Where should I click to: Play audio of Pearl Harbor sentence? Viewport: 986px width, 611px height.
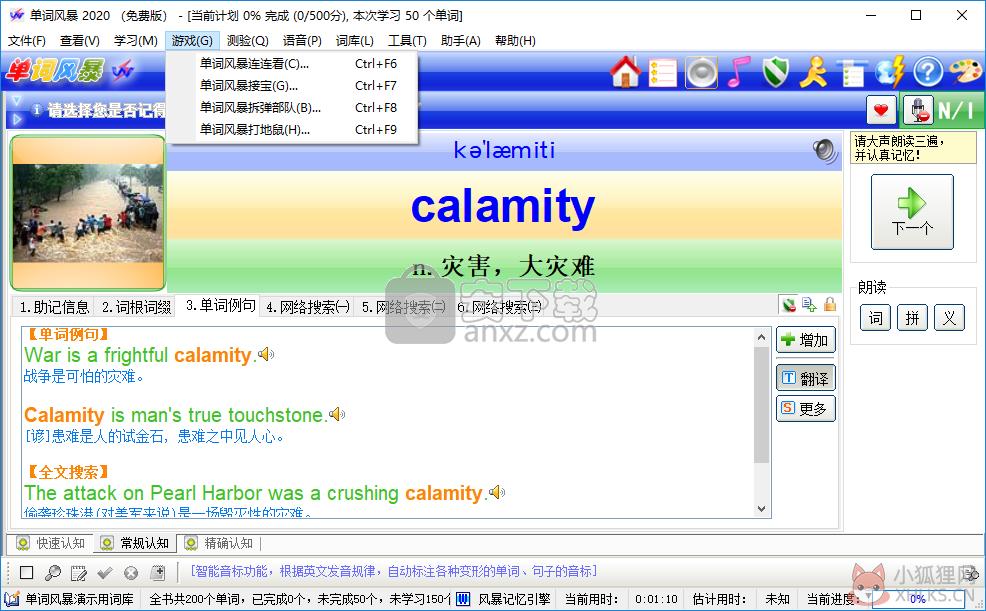tap(497, 492)
